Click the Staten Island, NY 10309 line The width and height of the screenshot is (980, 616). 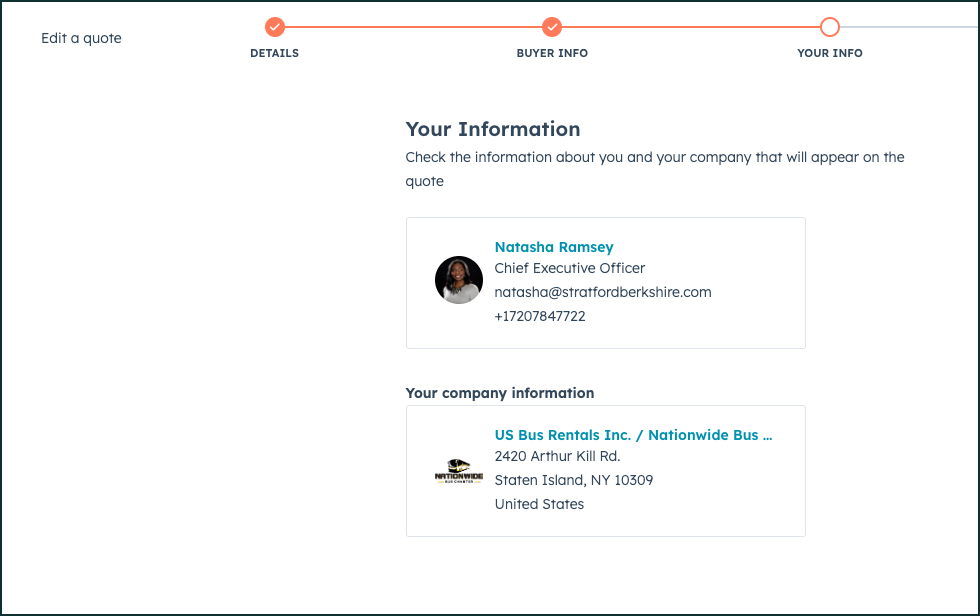click(x=574, y=480)
